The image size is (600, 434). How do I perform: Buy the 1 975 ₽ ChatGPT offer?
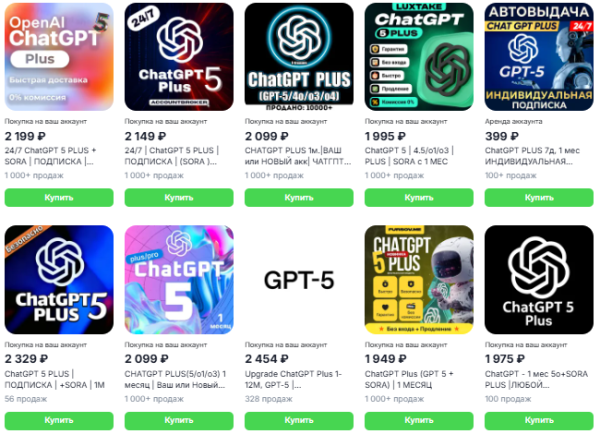point(539,421)
